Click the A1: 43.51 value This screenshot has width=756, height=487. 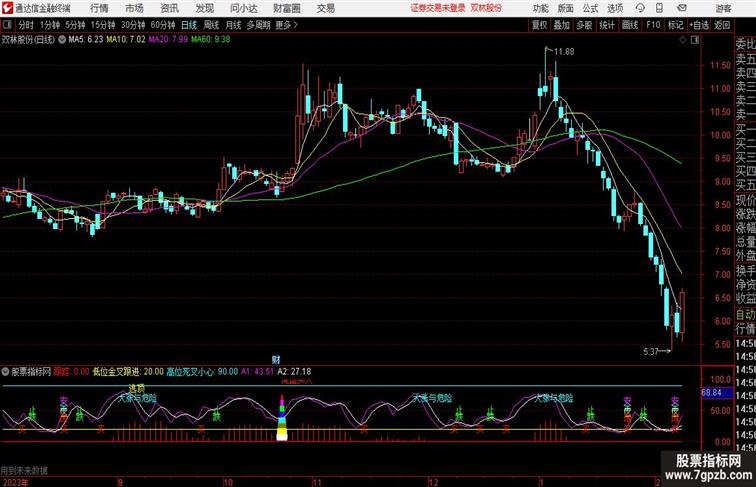[257, 372]
